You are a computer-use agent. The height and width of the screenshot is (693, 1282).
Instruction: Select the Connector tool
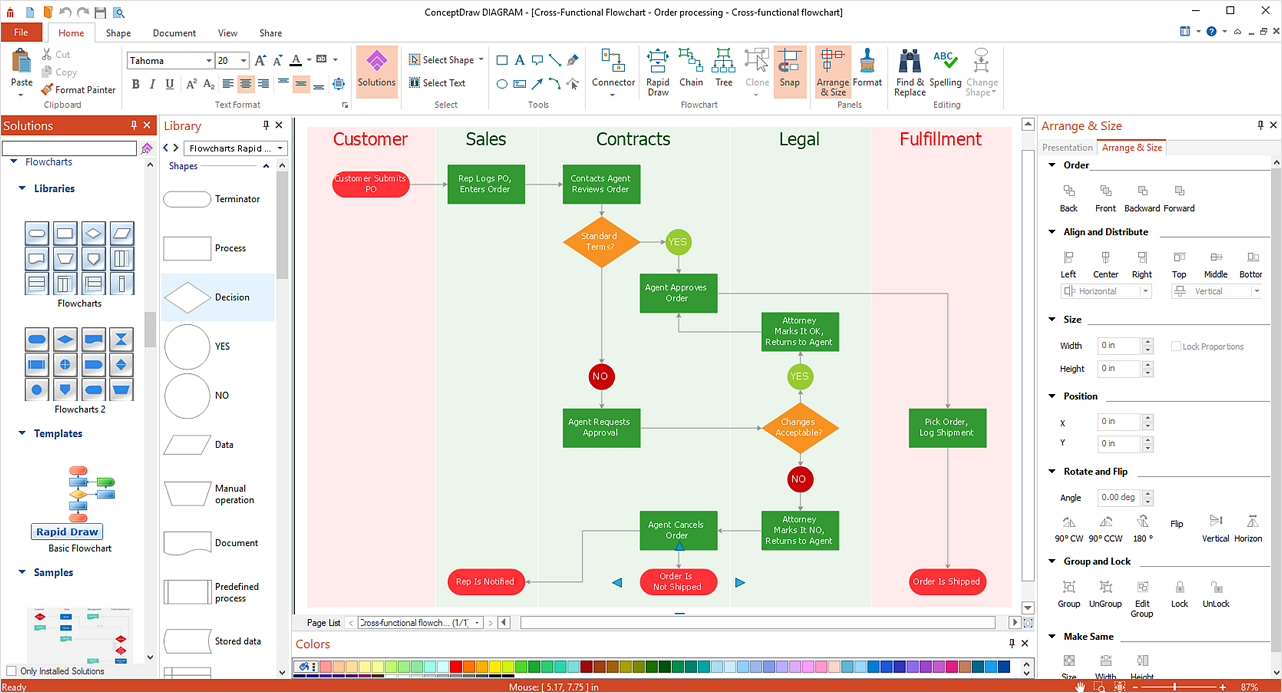pos(613,70)
